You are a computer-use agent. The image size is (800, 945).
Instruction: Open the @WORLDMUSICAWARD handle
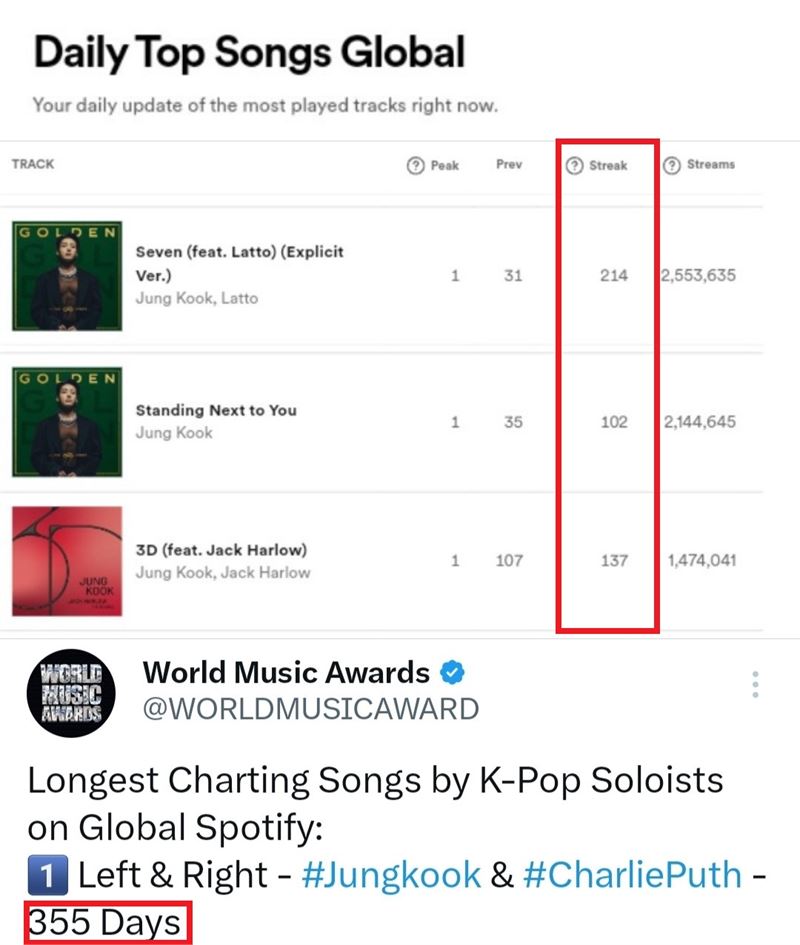click(x=311, y=709)
